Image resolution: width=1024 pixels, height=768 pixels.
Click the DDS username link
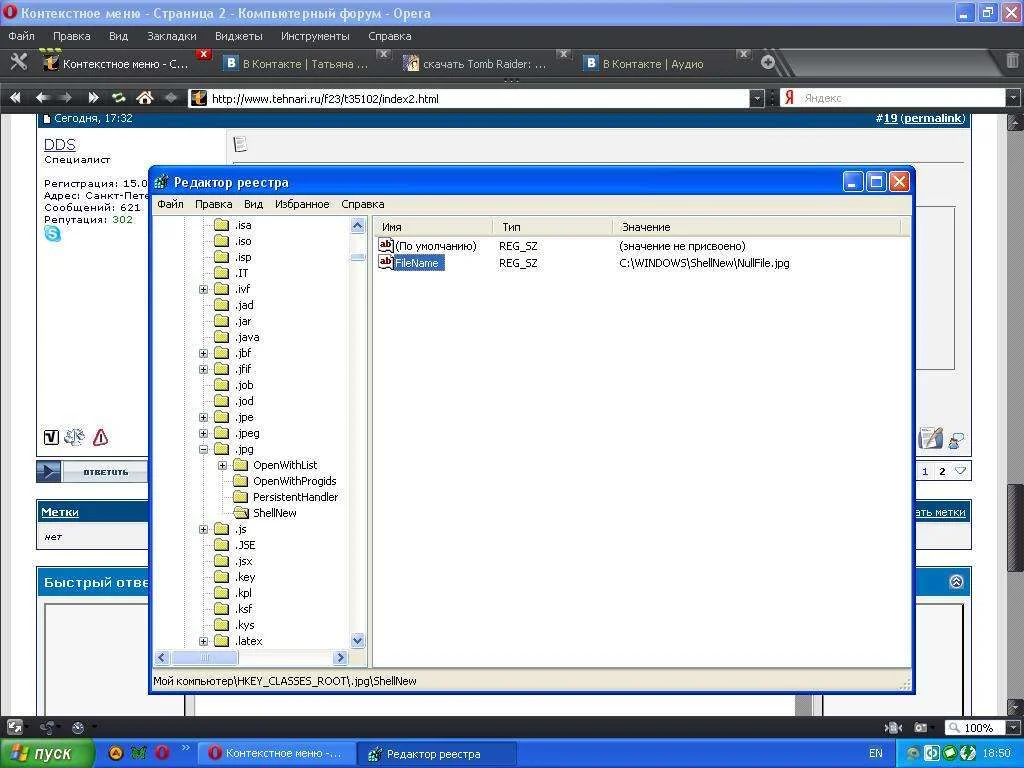pos(60,145)
